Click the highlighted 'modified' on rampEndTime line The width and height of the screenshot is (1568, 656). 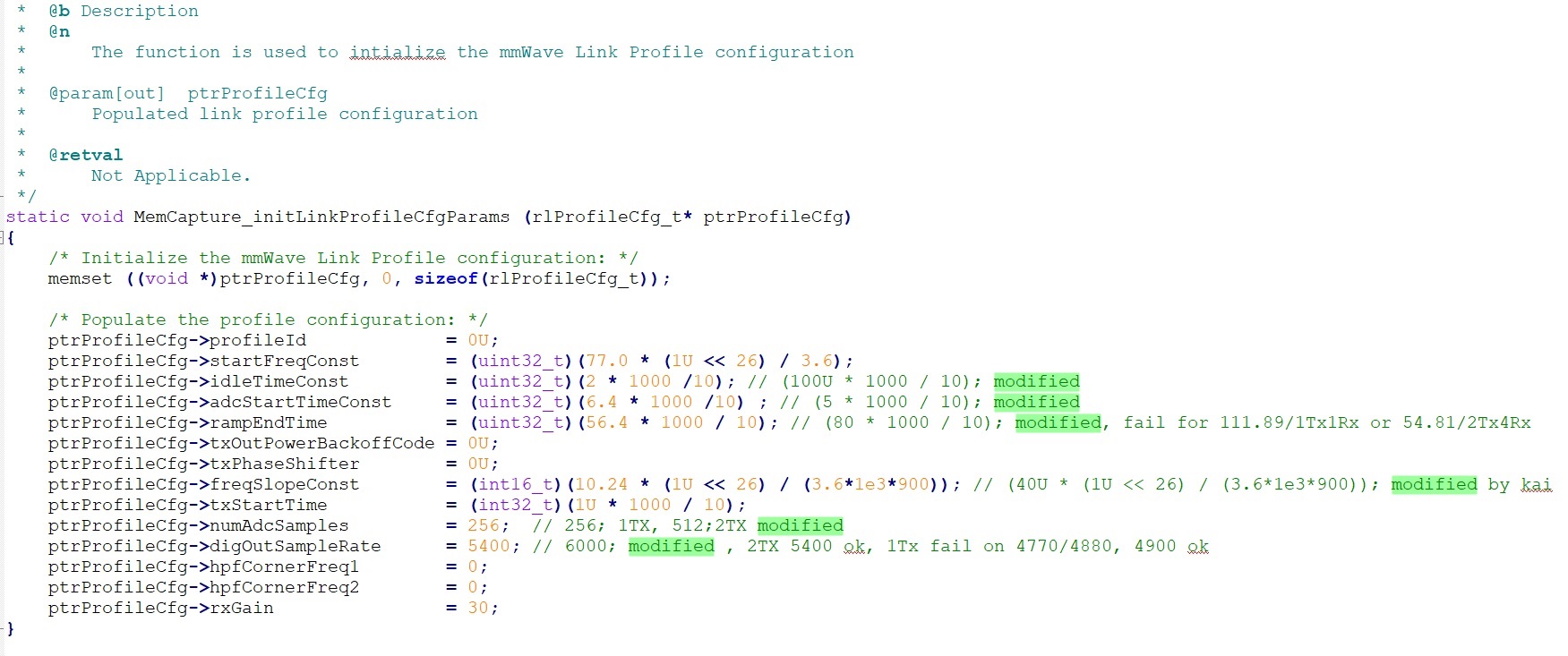(1058, 422)
